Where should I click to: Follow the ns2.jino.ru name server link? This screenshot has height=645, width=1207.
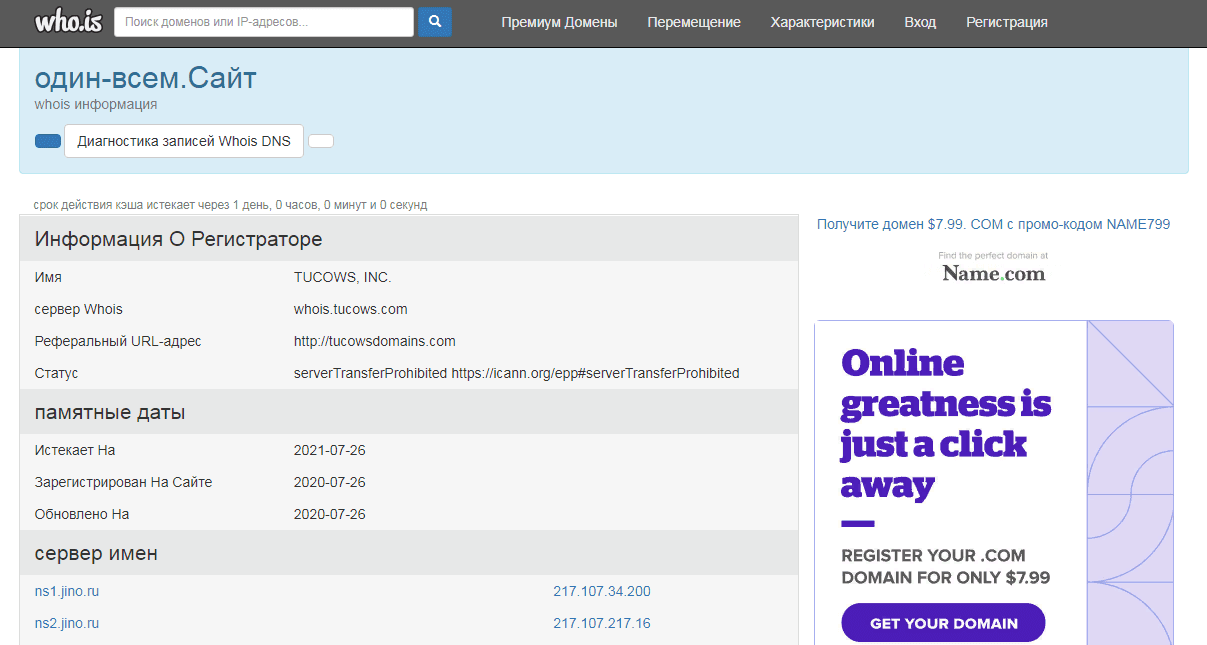pyautogui.click(x=67, y=623)
